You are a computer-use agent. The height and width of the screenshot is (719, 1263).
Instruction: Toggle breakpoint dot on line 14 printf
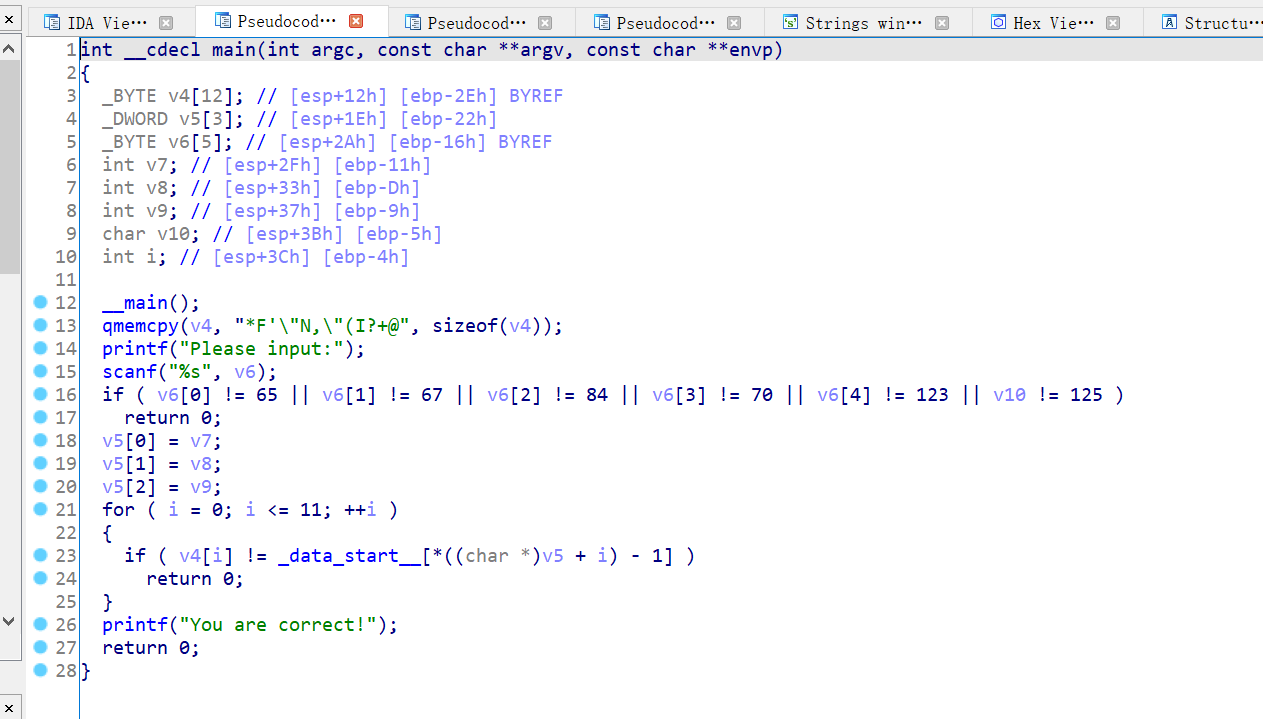40,348
